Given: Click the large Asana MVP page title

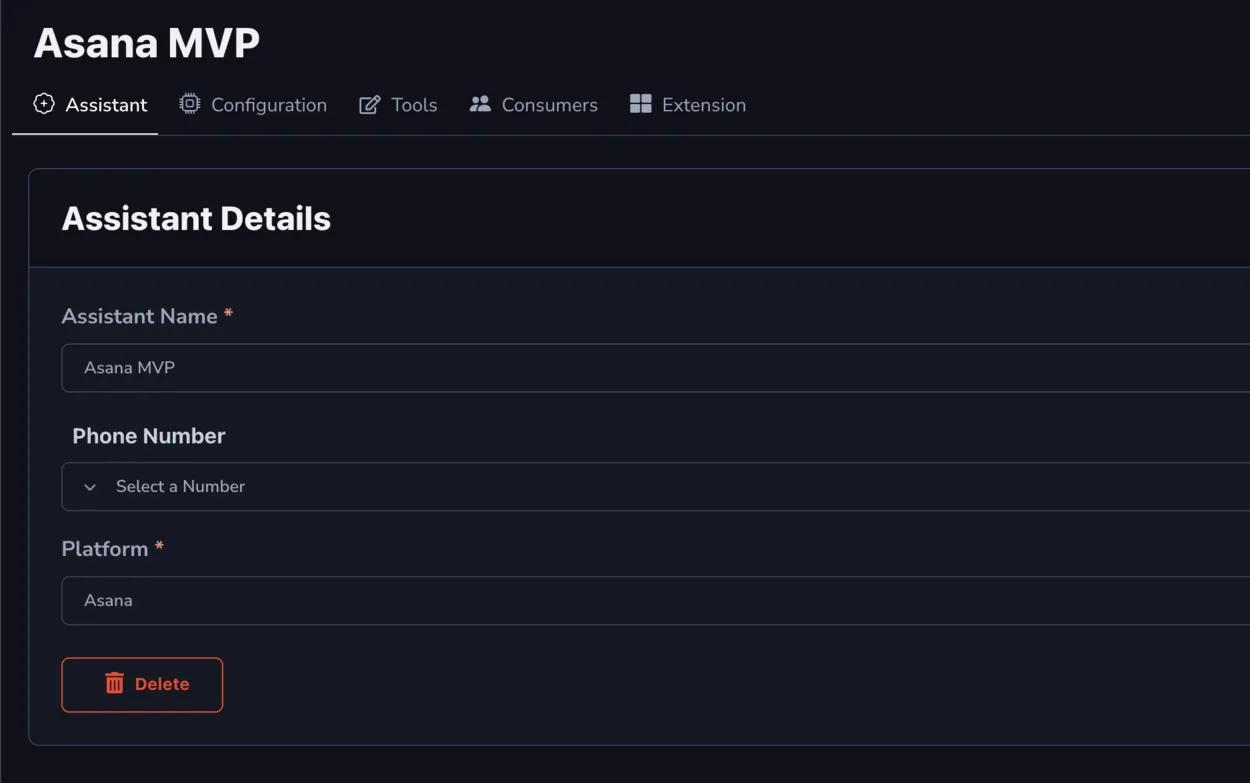Looking at the screenshot, I should point(147,43).
